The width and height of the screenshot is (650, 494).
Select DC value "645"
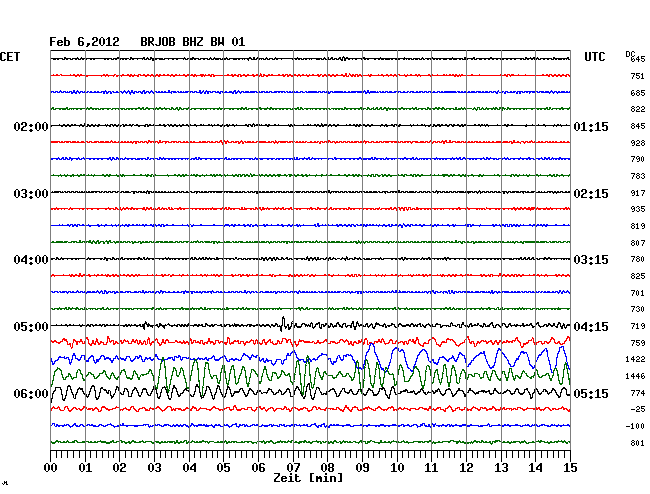[x=638, y=59]
